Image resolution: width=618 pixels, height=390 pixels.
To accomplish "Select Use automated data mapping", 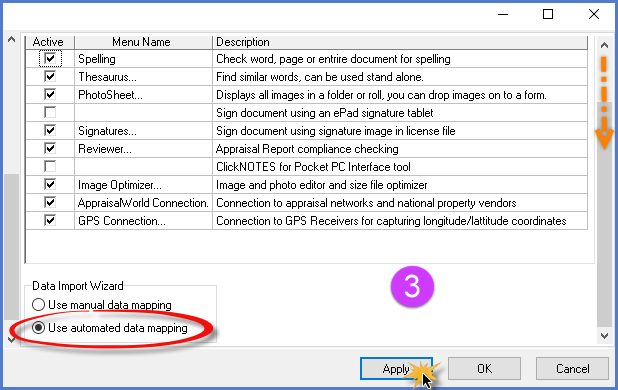I will [110, 328].
